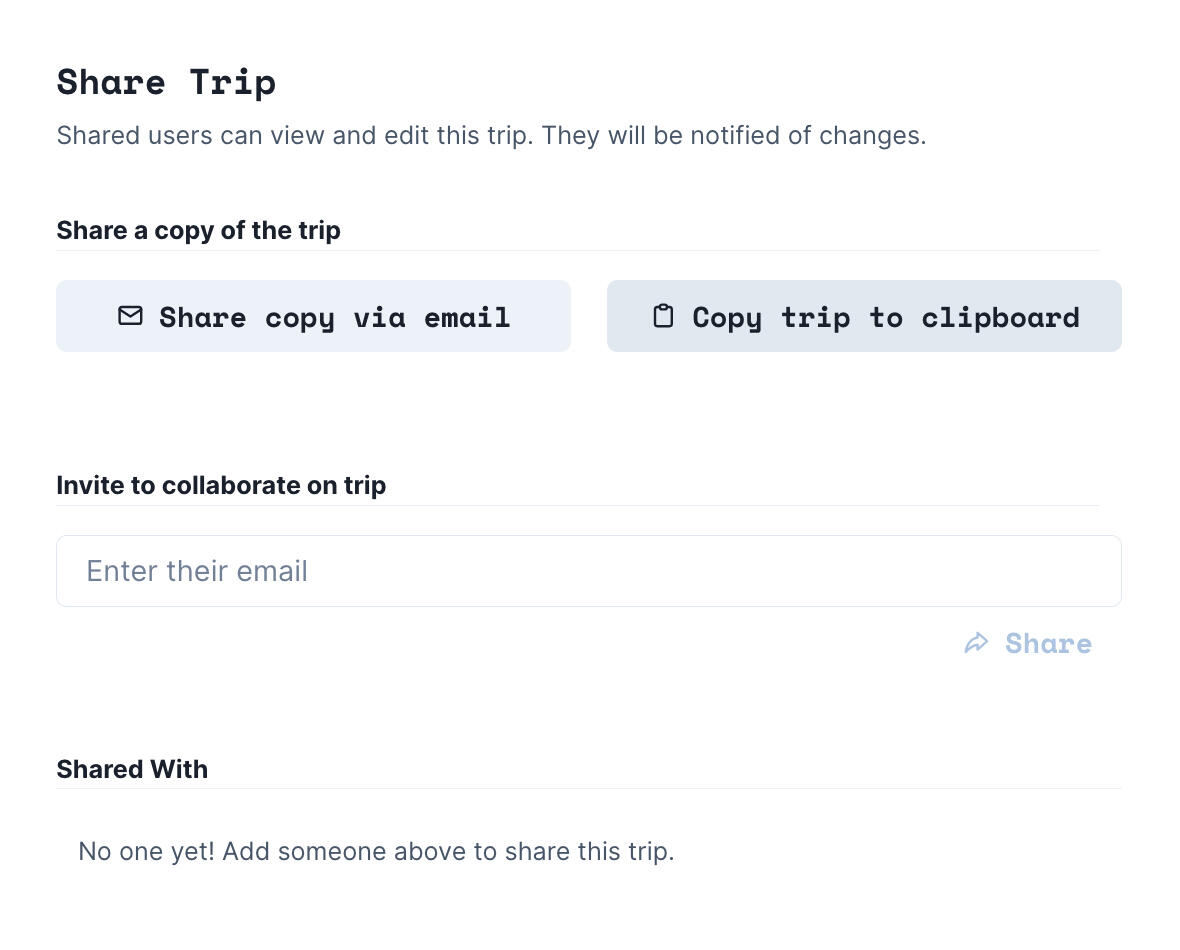Select the 'Invite to collaborate on trip' heading
This screenshot has height=950, width=1180.
[x=221, y=485]
